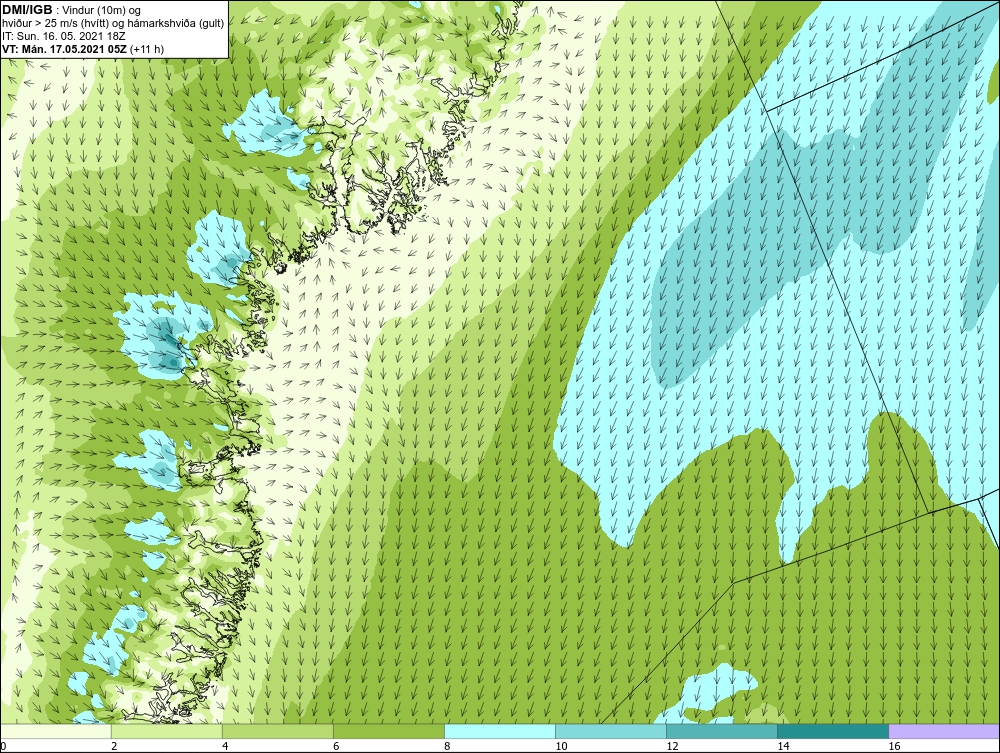Image resolution: width=1000 pixels, height=753 pixels.
Task: Select the 8–10 m/s light cyan swatch
Action: point(499,731)
